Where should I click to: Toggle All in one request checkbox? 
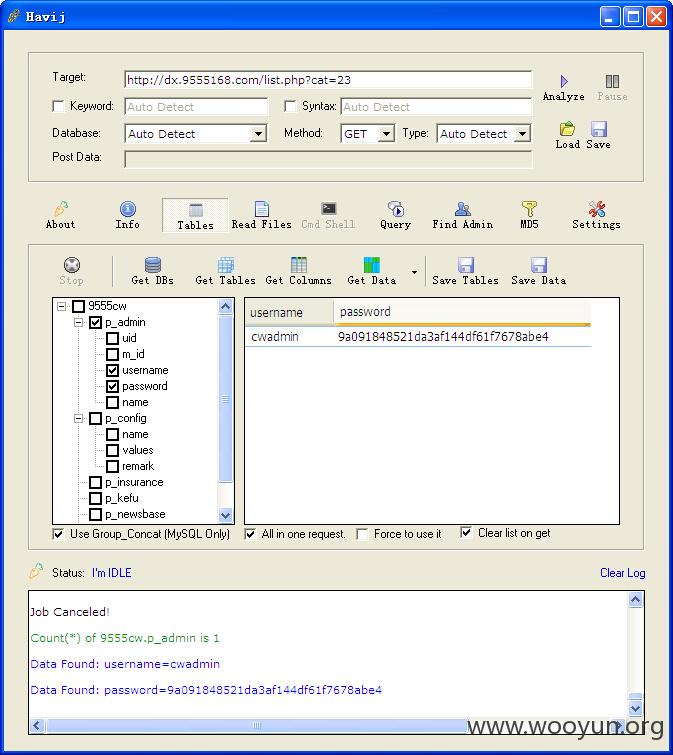[x=250, y=534]
